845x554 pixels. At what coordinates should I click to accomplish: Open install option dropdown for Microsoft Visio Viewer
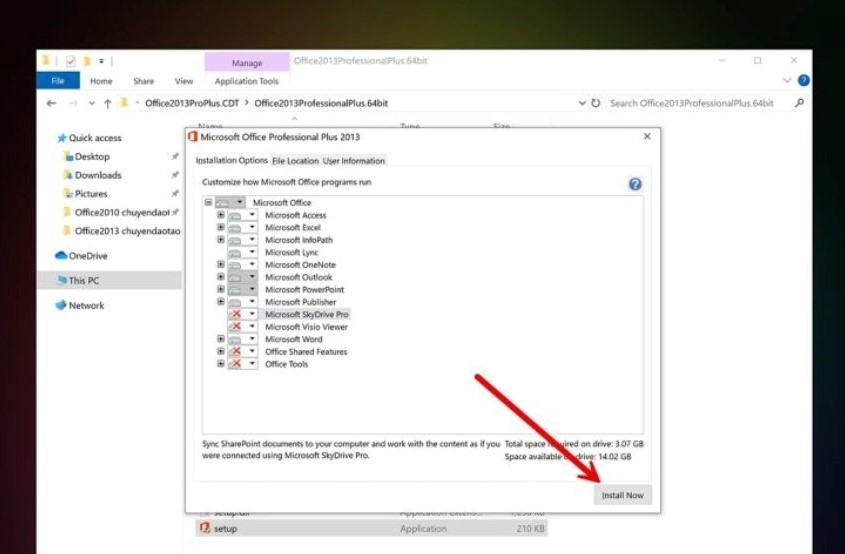242,326
